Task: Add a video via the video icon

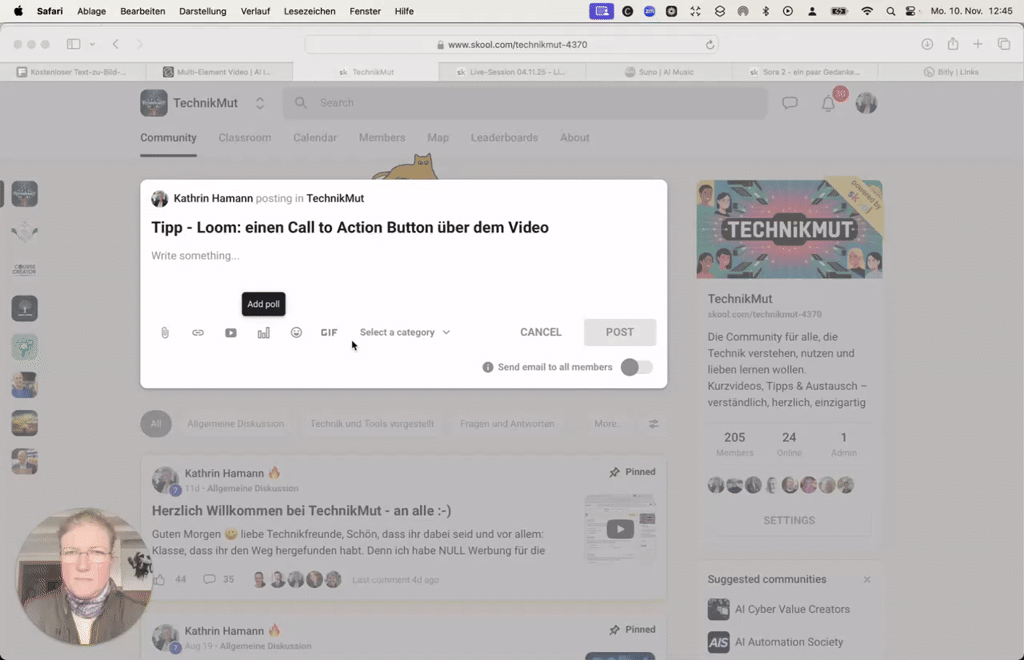Action: click(231, 332)
